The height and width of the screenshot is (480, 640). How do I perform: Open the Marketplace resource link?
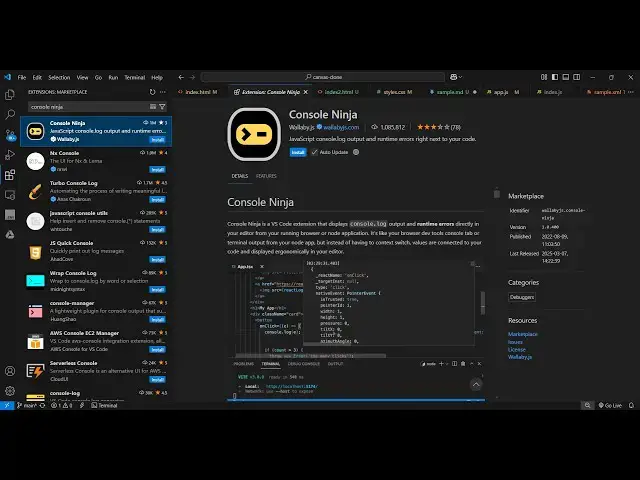(522, 334)
